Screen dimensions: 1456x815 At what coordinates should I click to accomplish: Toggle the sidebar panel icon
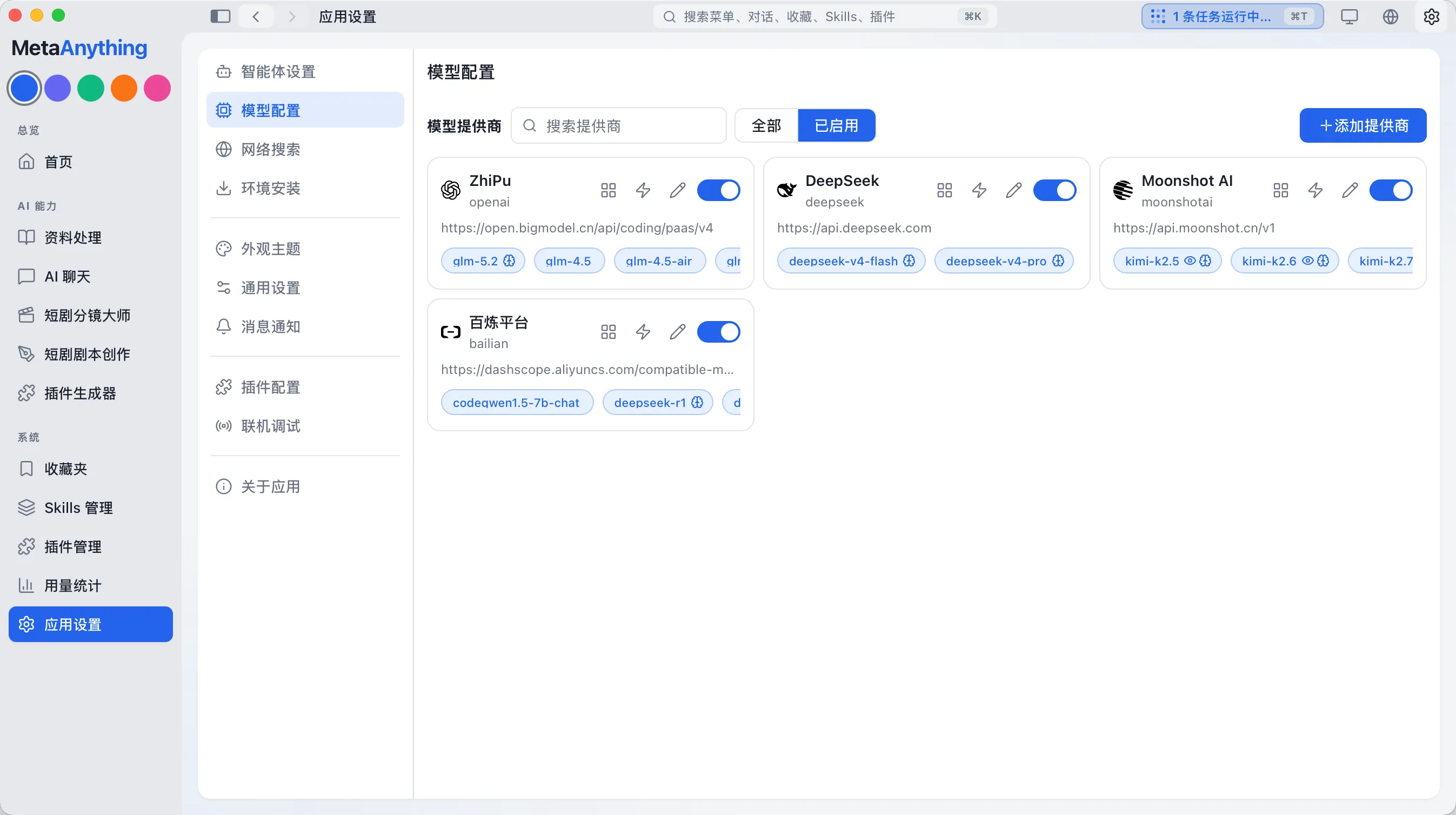click(x=221, y=16)
